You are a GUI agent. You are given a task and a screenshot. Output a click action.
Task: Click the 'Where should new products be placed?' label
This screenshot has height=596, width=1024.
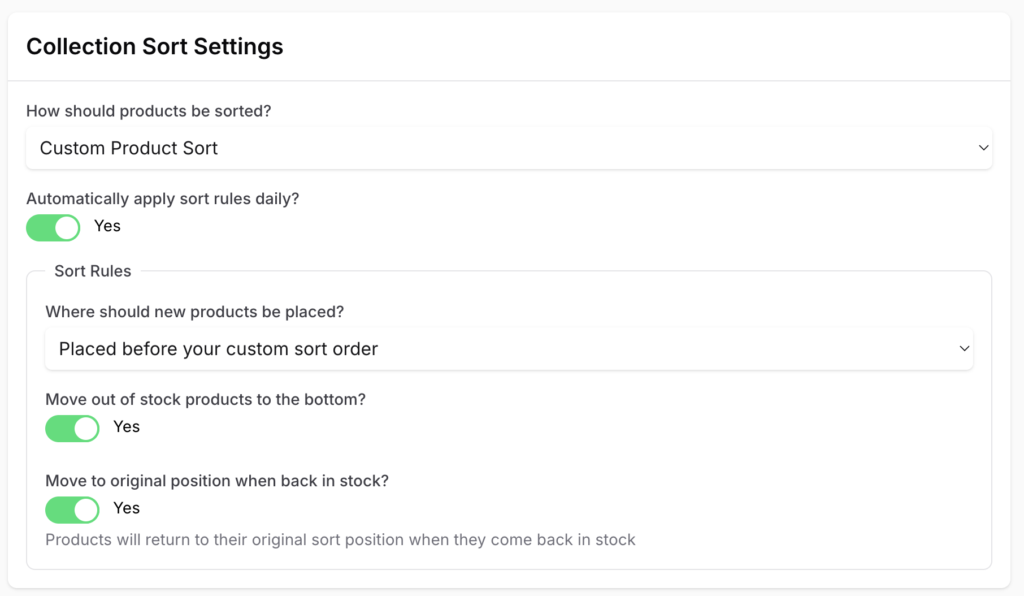(x=194, y=312)
